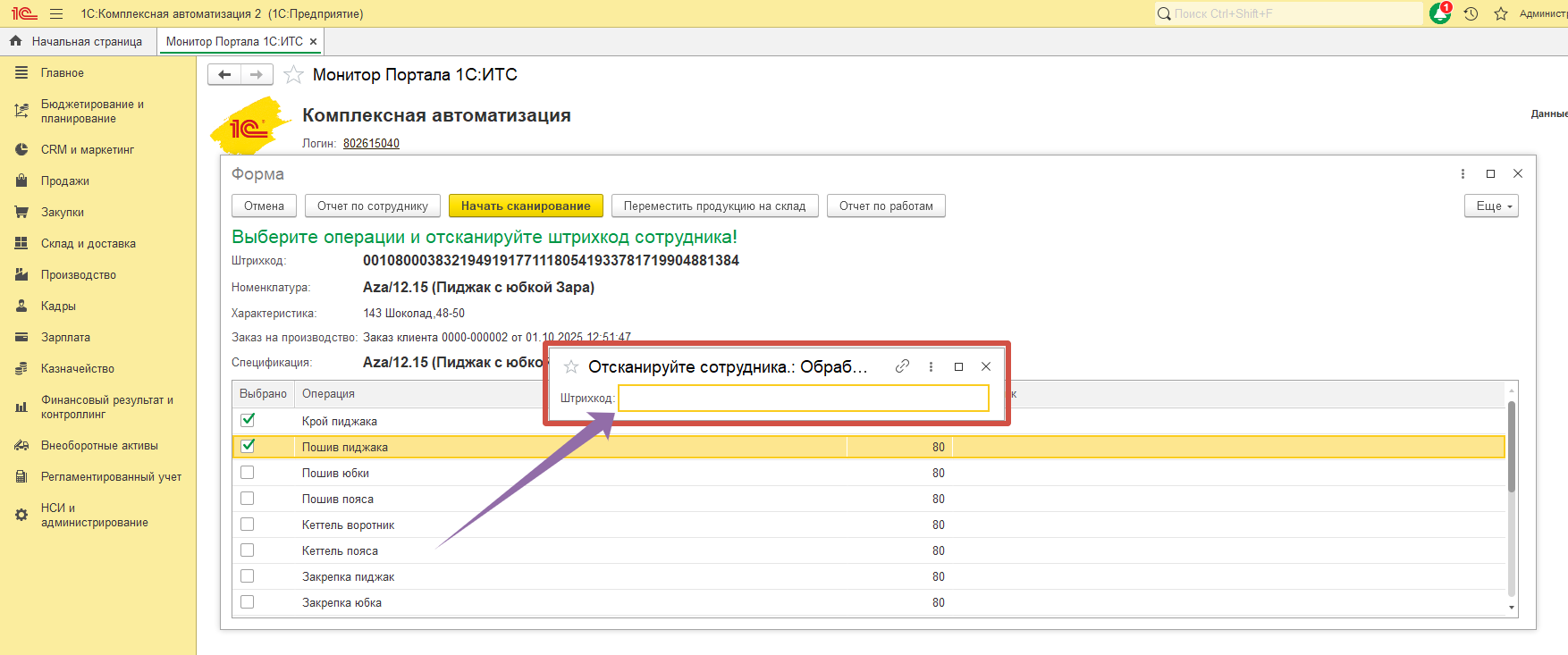1568x655 pixels.
Task: Open Производство section in sidebar
Action: pyautogui.click(x=79, y=274)
